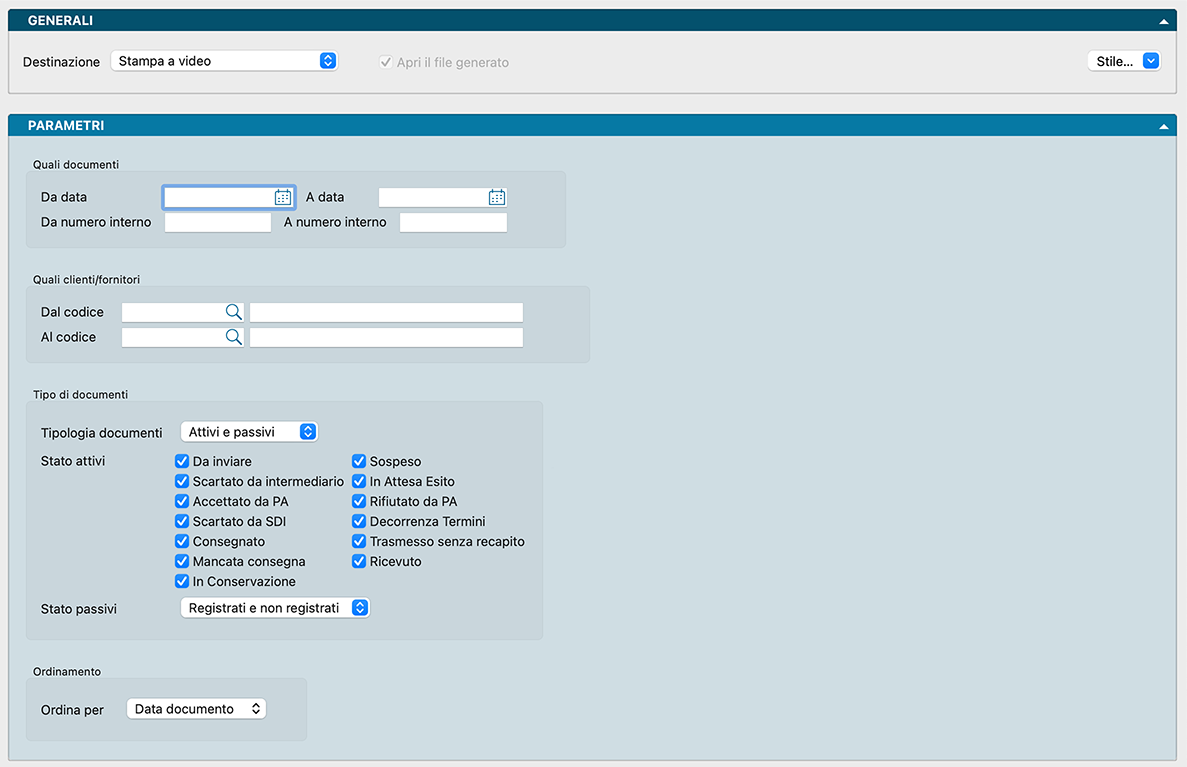Viewport: 1187px width, 767px height.
Task: Change the Ordina per selection
Action: point(197,709)
